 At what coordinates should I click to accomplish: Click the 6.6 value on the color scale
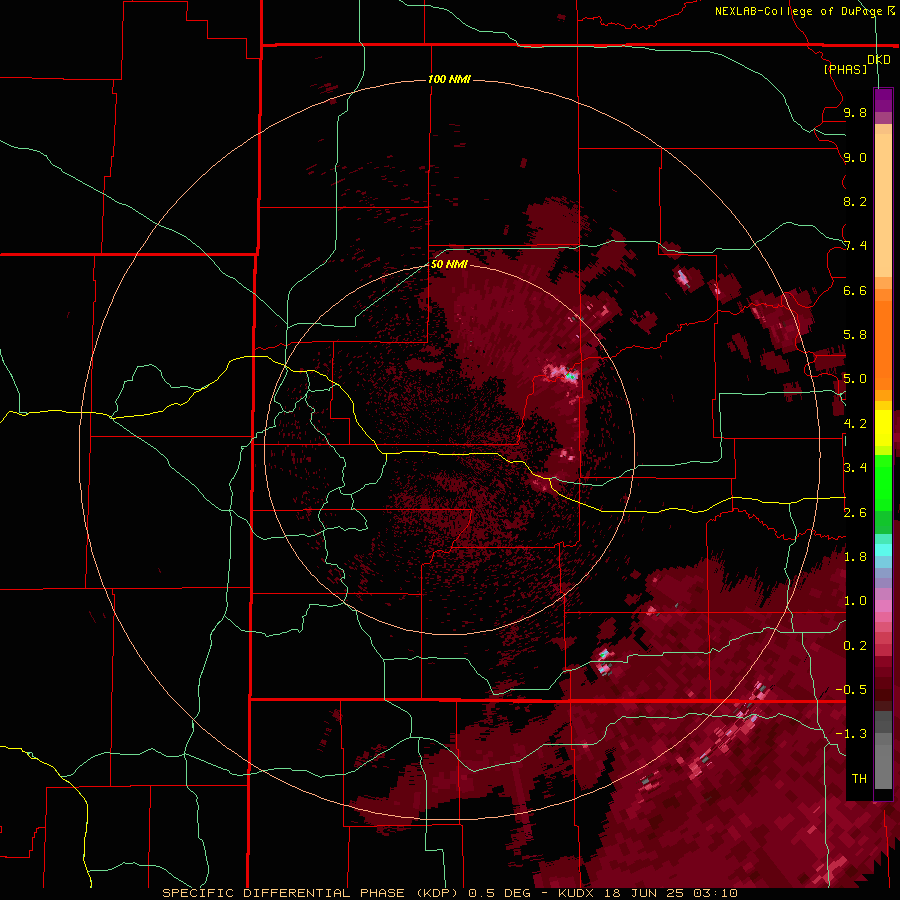pos(855,290)
